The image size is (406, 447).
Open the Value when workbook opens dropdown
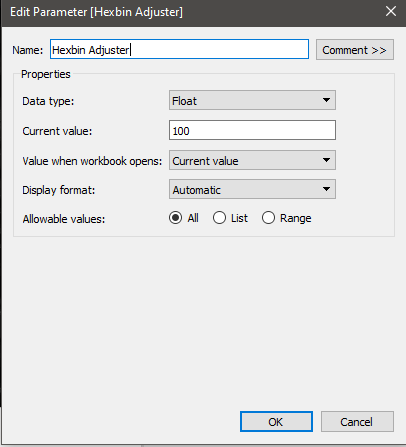pyautogui.click(x=252, y=160)
